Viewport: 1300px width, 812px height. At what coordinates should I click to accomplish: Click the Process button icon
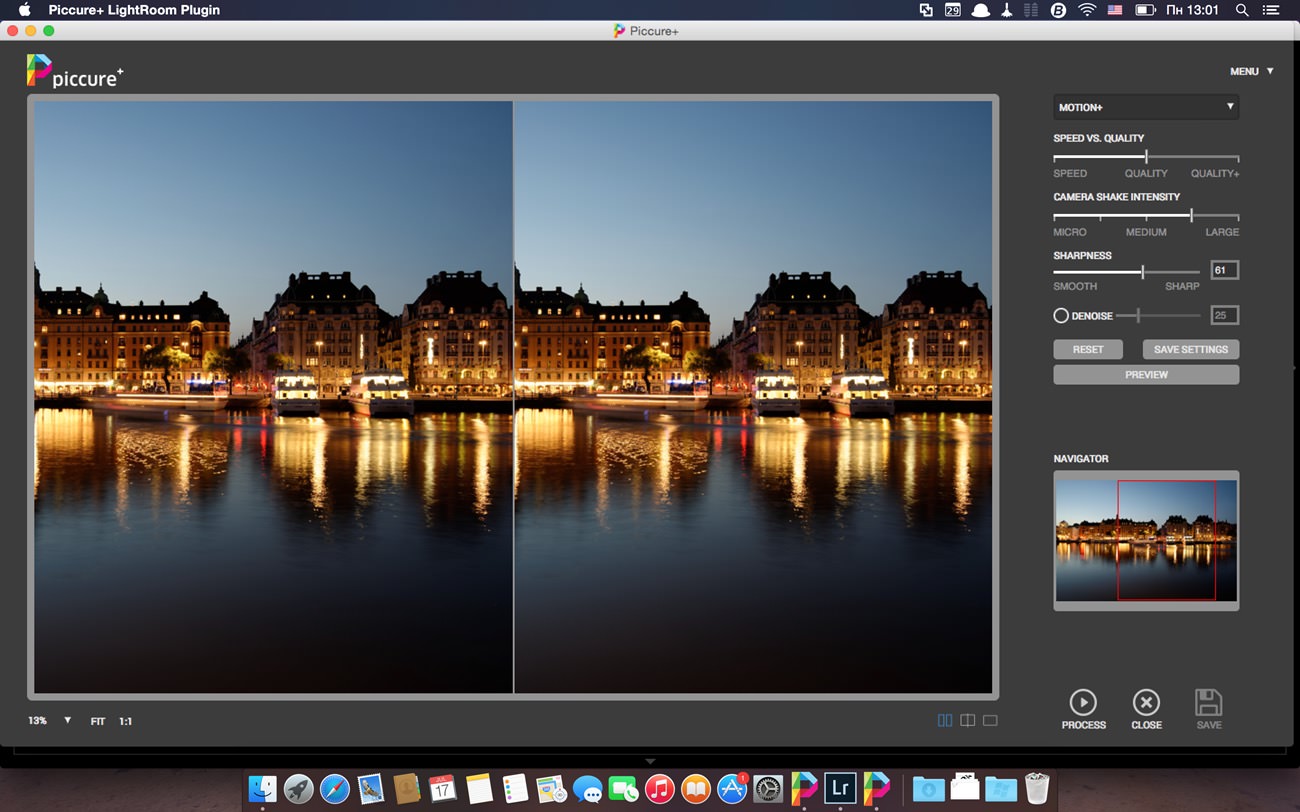click(1083, 701)
